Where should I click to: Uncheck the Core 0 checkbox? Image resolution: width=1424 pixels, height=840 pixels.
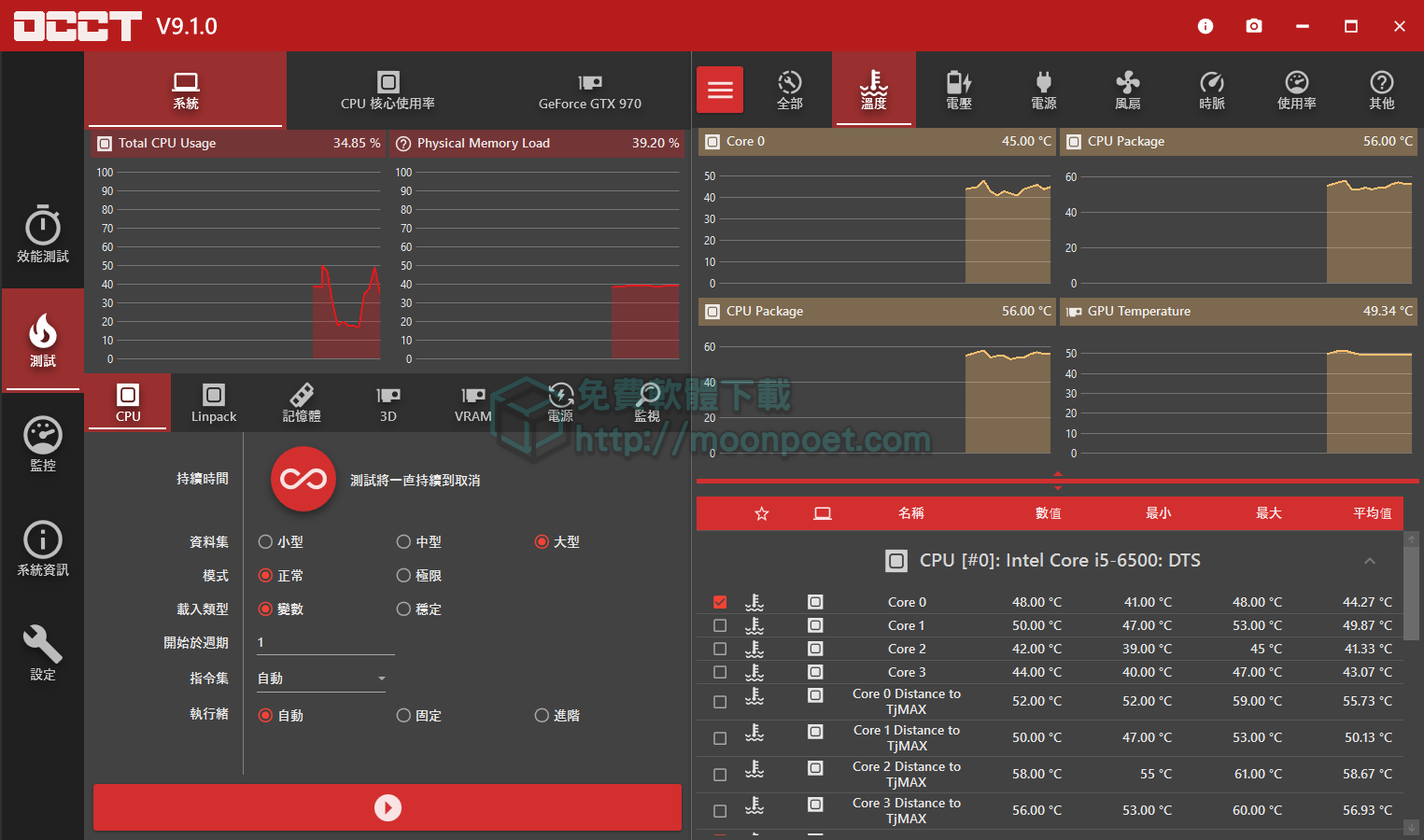click(x=720, y=602)
